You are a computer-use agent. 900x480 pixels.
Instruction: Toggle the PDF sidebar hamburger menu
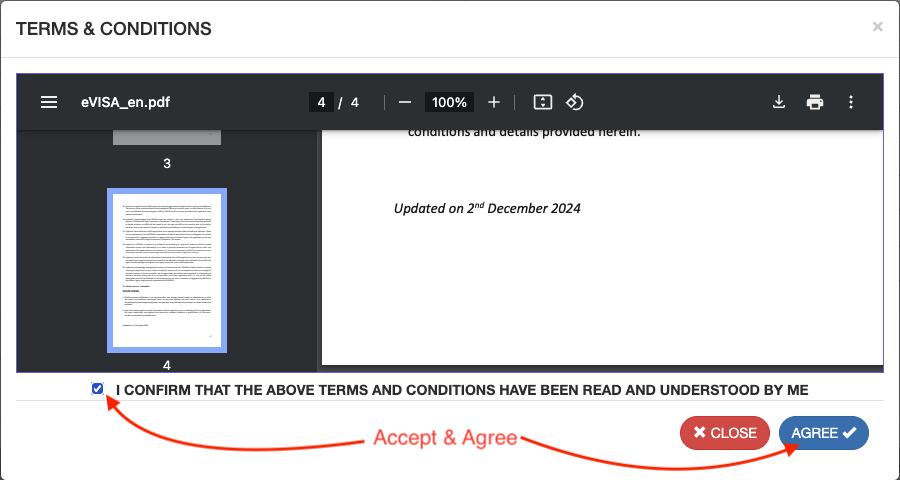[x=49, y=102]
